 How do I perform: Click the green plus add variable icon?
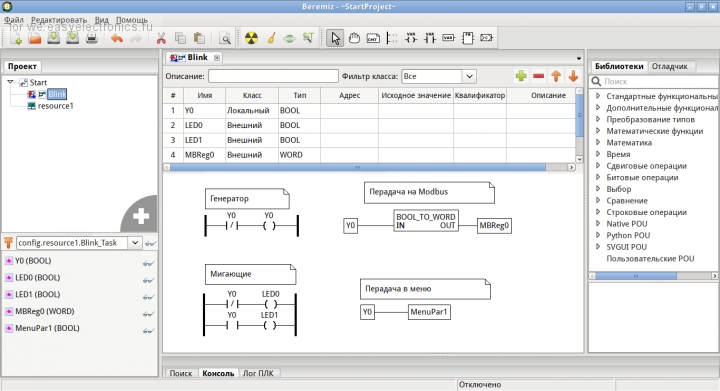[521, 76]
